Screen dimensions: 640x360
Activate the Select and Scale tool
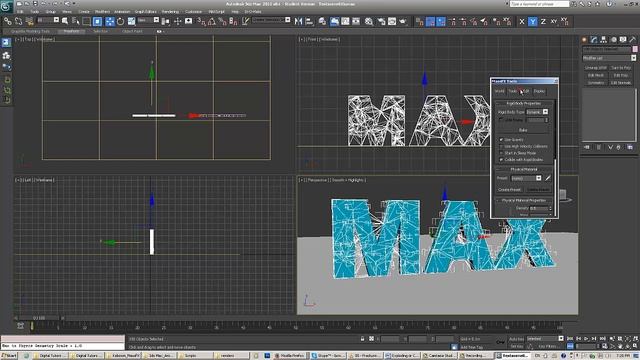pyautogui.click(x=131, y=21)
